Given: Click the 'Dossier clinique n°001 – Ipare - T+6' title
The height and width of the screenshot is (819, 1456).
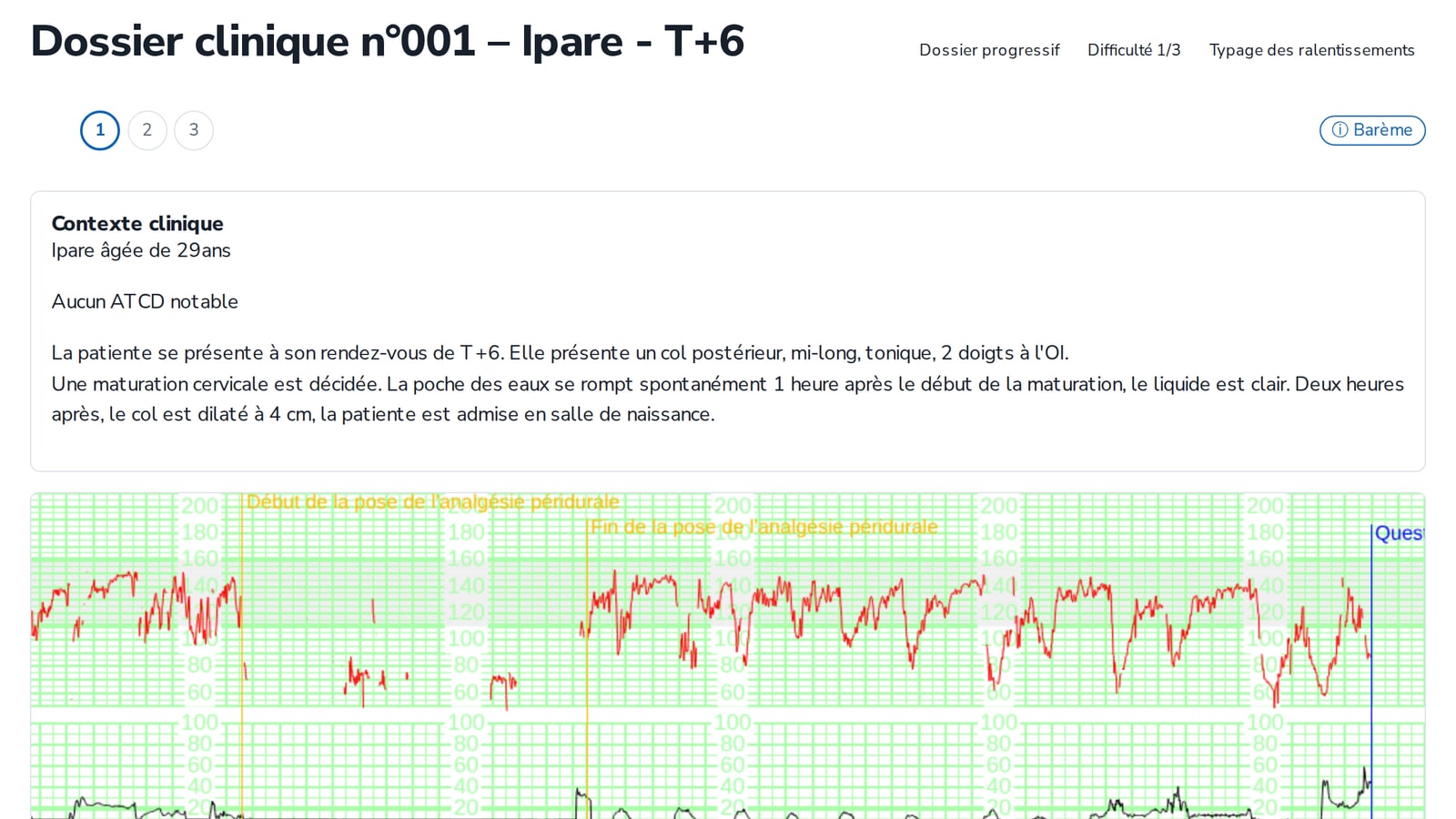Looking at the screenshot, I should click(x=388, y=42).
